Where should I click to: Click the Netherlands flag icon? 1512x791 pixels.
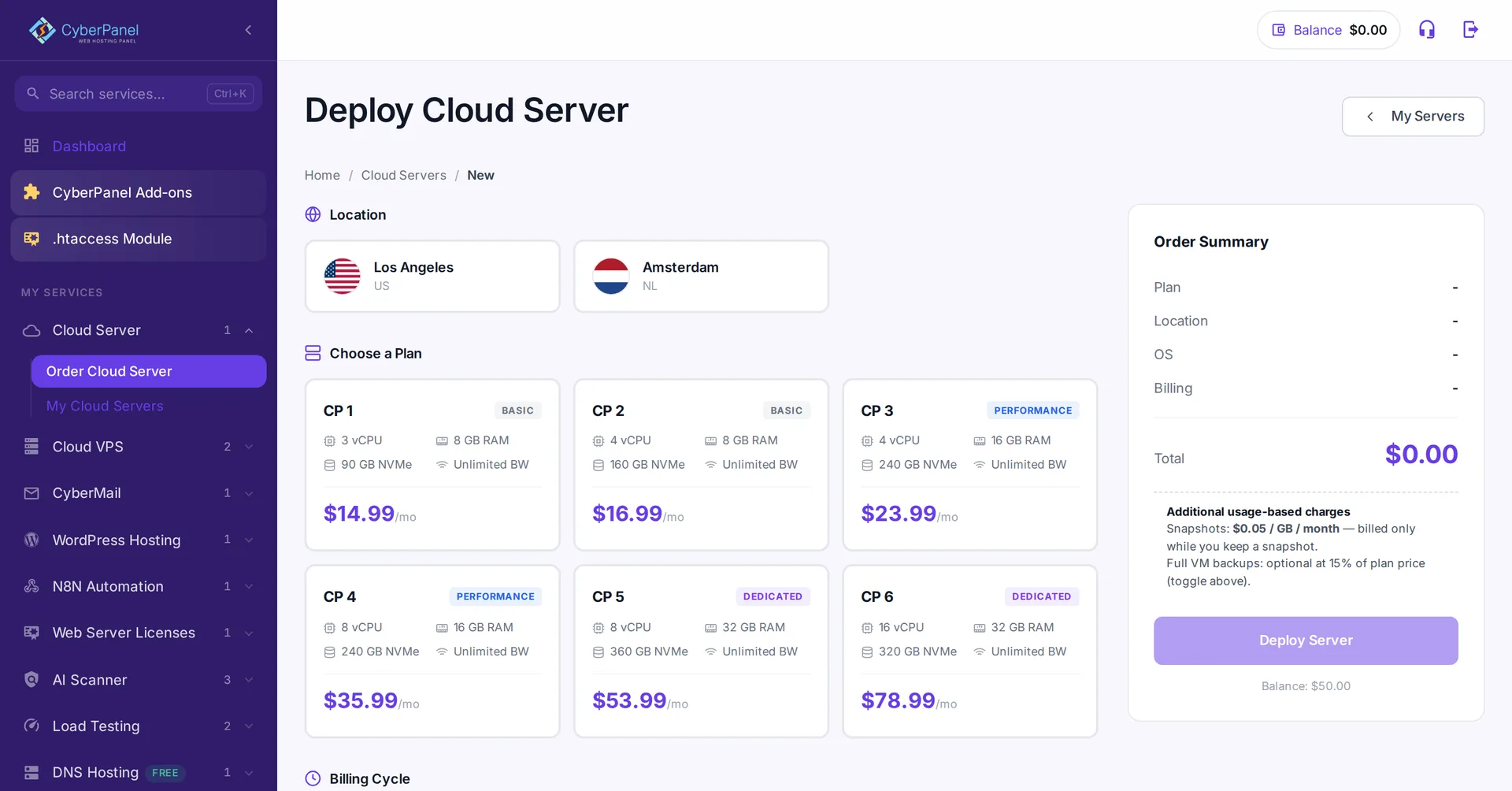(x=611, y=276)
